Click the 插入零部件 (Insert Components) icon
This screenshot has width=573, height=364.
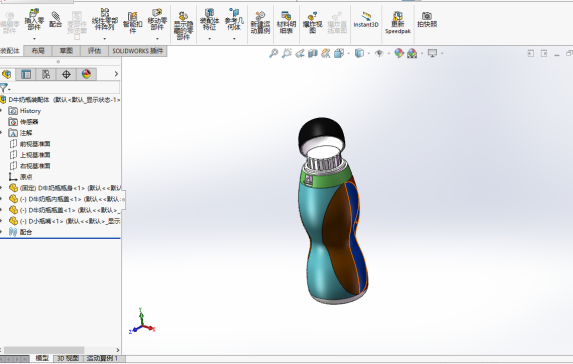(34, 20)
